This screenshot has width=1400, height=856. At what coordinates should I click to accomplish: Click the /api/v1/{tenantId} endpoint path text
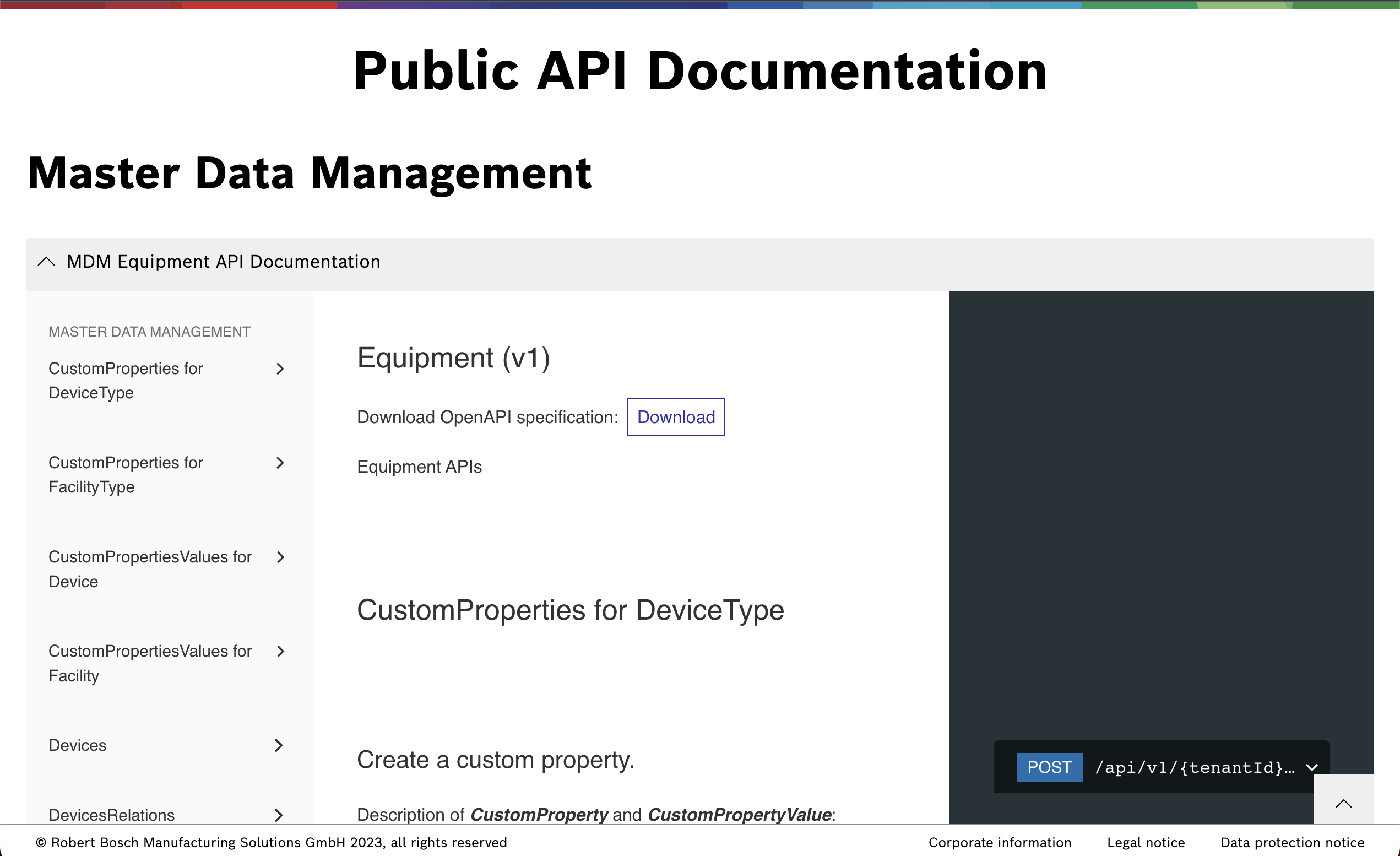(x=1195, y=767)
